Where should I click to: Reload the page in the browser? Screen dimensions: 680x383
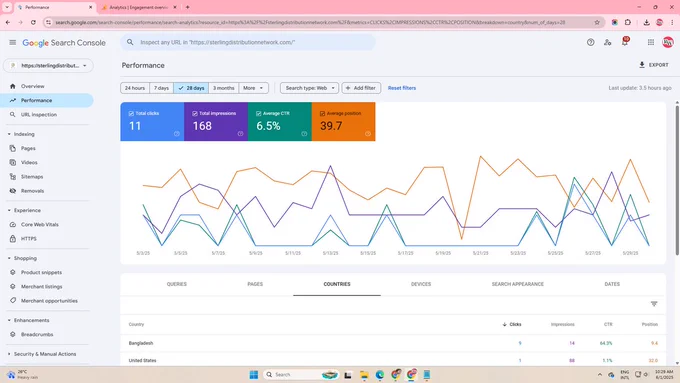[x=33, y=22]
